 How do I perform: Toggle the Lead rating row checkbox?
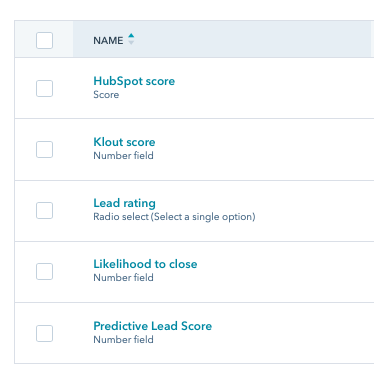point(44,210)
